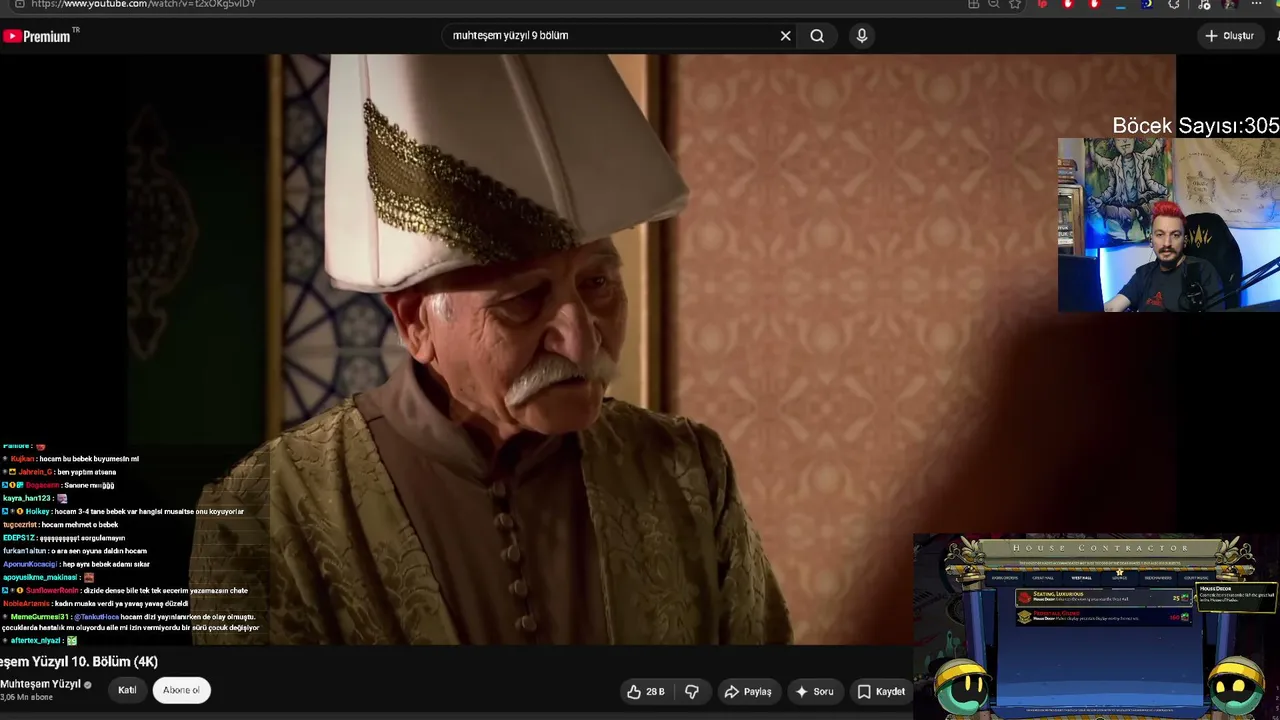Click the @TankutHoca mention in chat
Screen dimensions: 1280x720
pyautogui.click(x=96, y=617)
